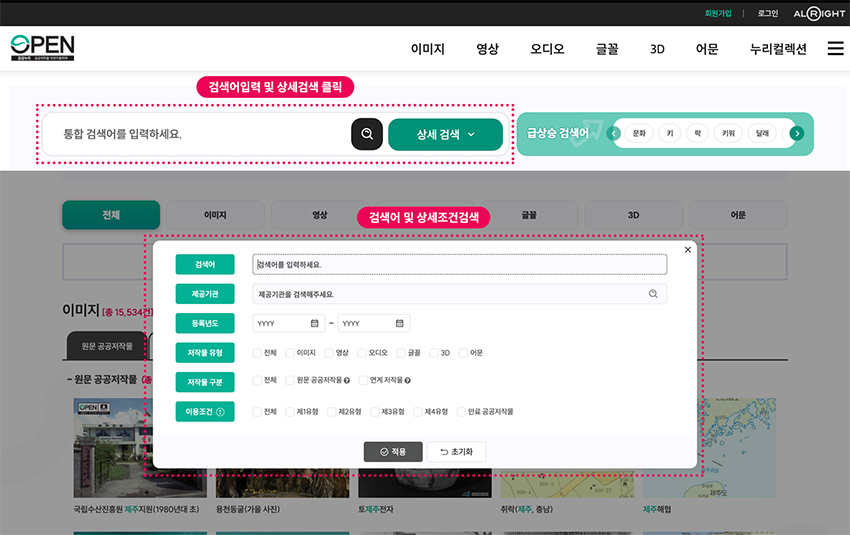Click the 회원가입 link
This screenshot has height=535, width=850.
click(x=718, y=14)
